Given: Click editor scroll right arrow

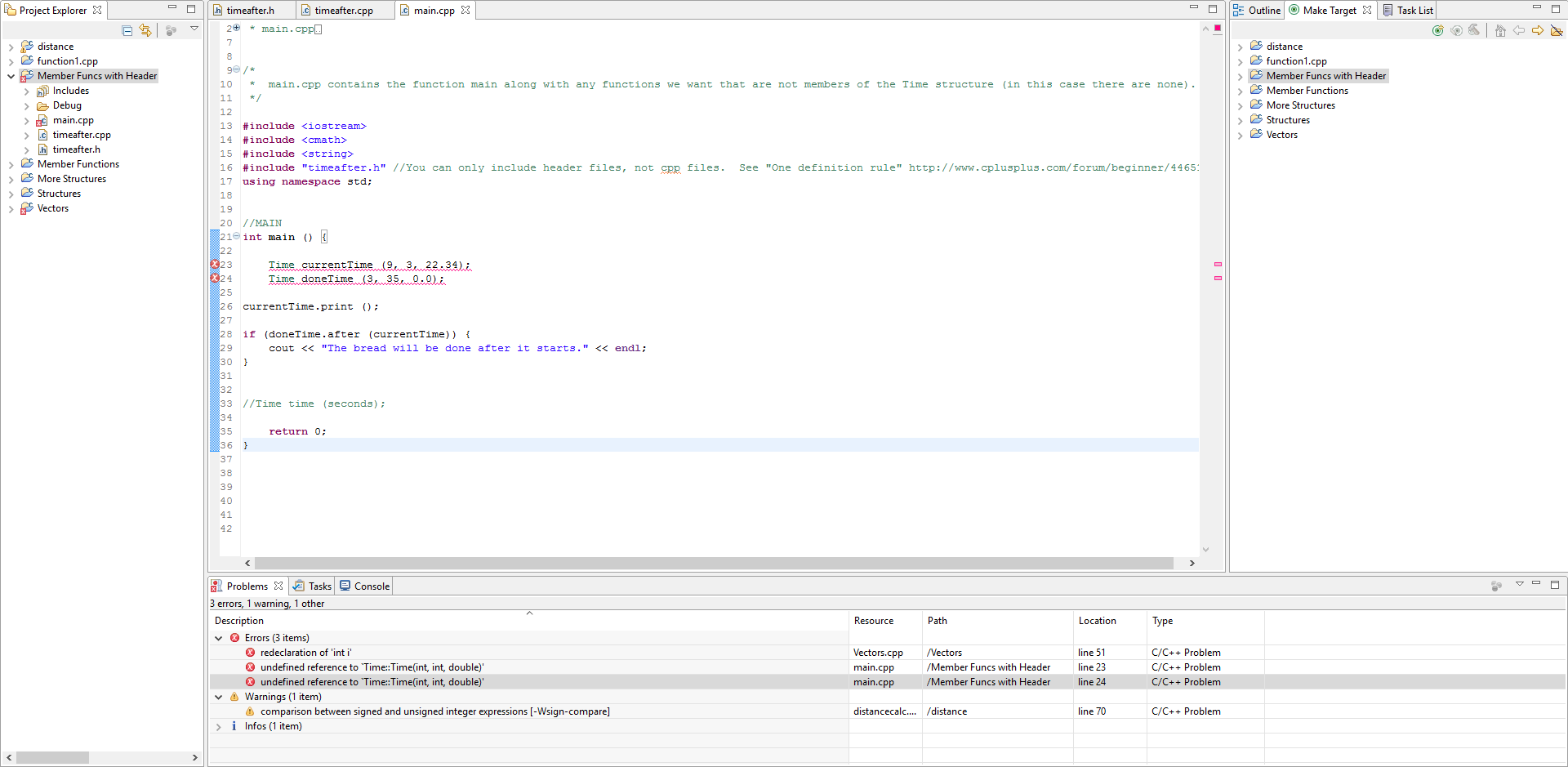Looking at the screenshot, I should 1192,564.
